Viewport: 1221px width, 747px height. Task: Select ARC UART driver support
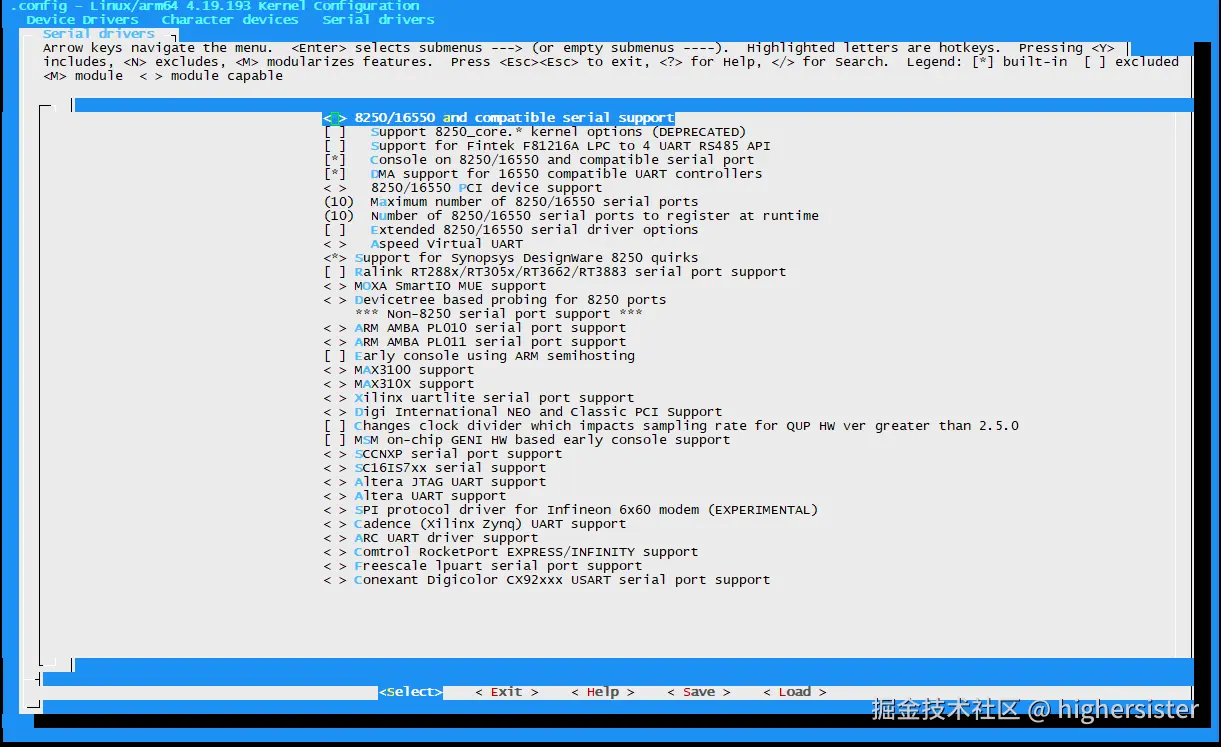point(430,538)
